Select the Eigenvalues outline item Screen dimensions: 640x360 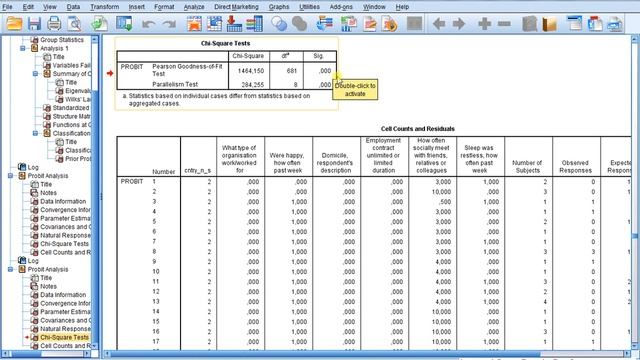(x=78, y=91)
